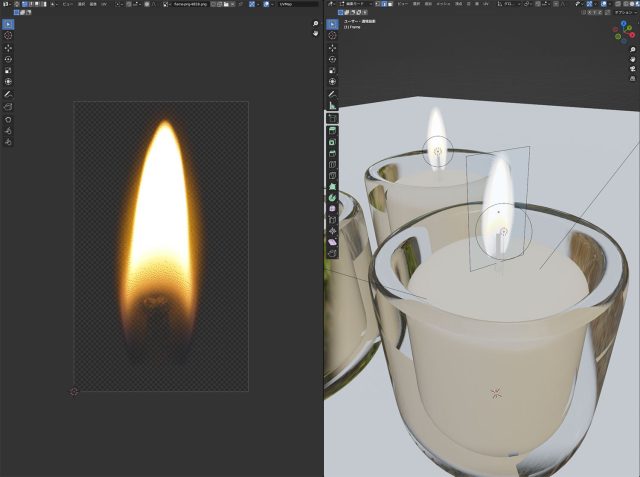Select the Poly Build tool
This screenshot has width=640, height=477.
(x=332, y=186)
